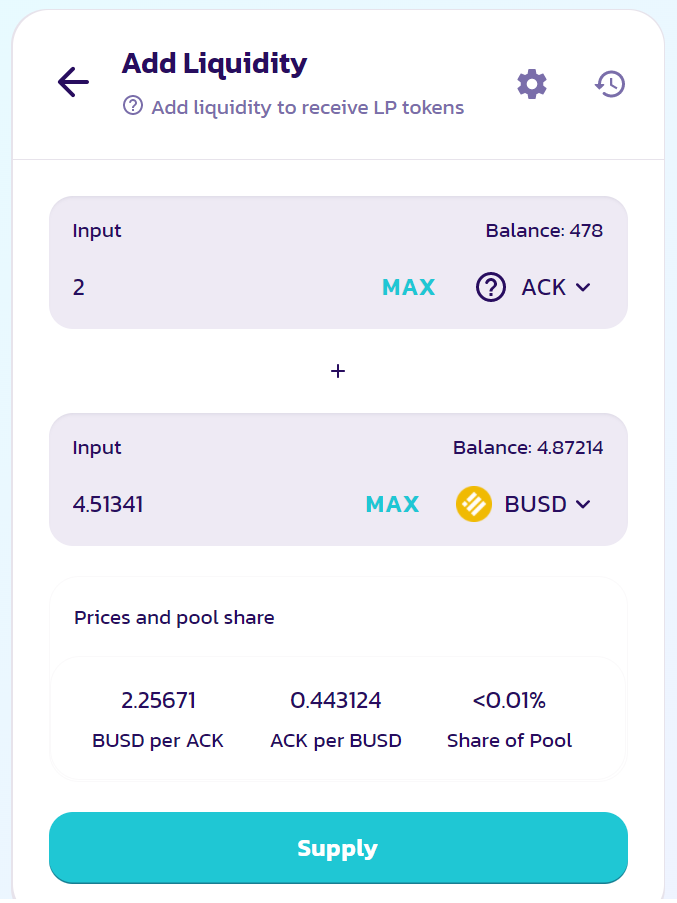Select the ACK per BUSD price 0.443124
The width and height of the screenshot is (677, 903).
click(336, 701)
